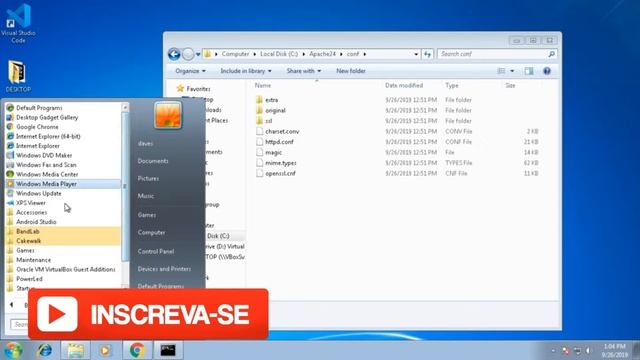Viewport: 640px width, 360px height.
Task: Select the original folder
Action: [x=275, y=111]
